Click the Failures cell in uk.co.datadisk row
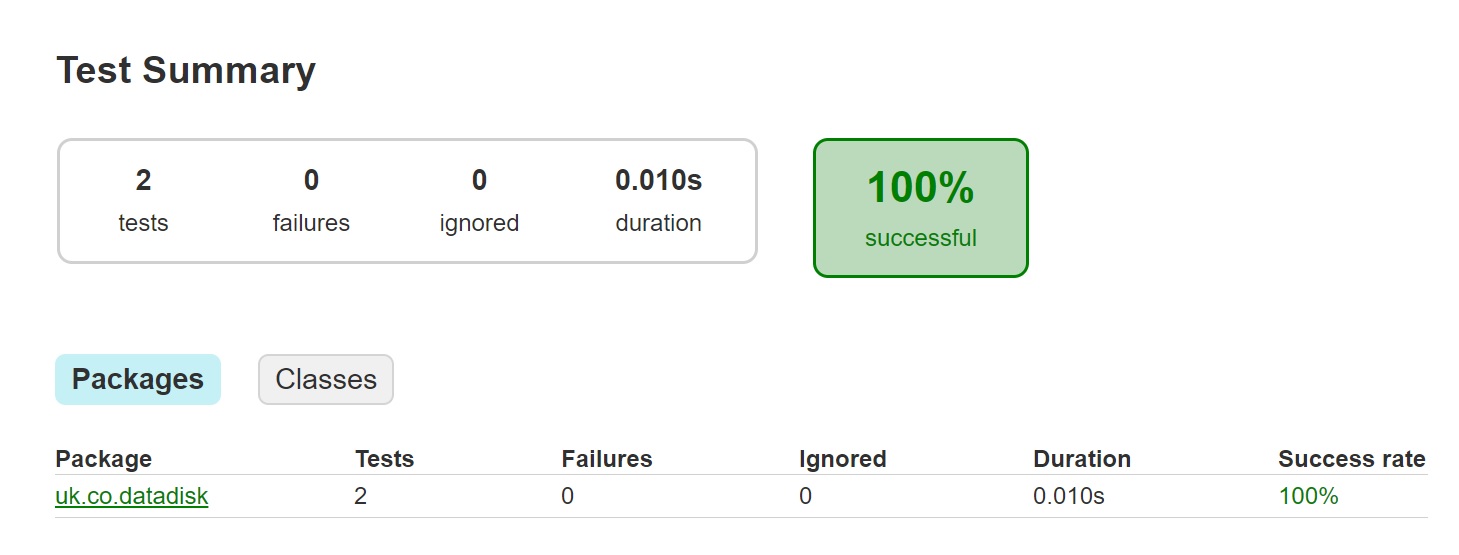1459x555 pixels. [x=568, y=496]
